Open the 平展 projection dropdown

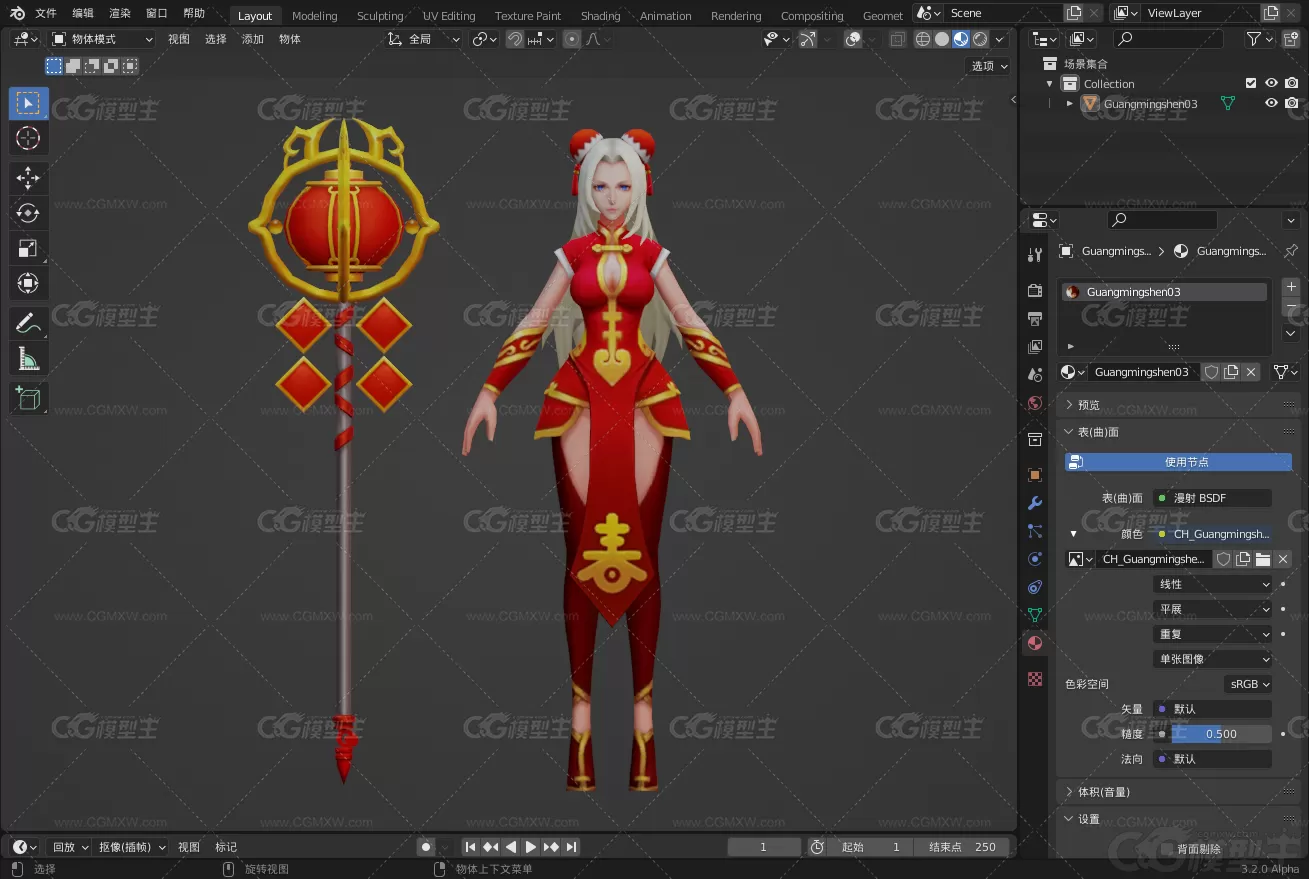(1213, 609)
